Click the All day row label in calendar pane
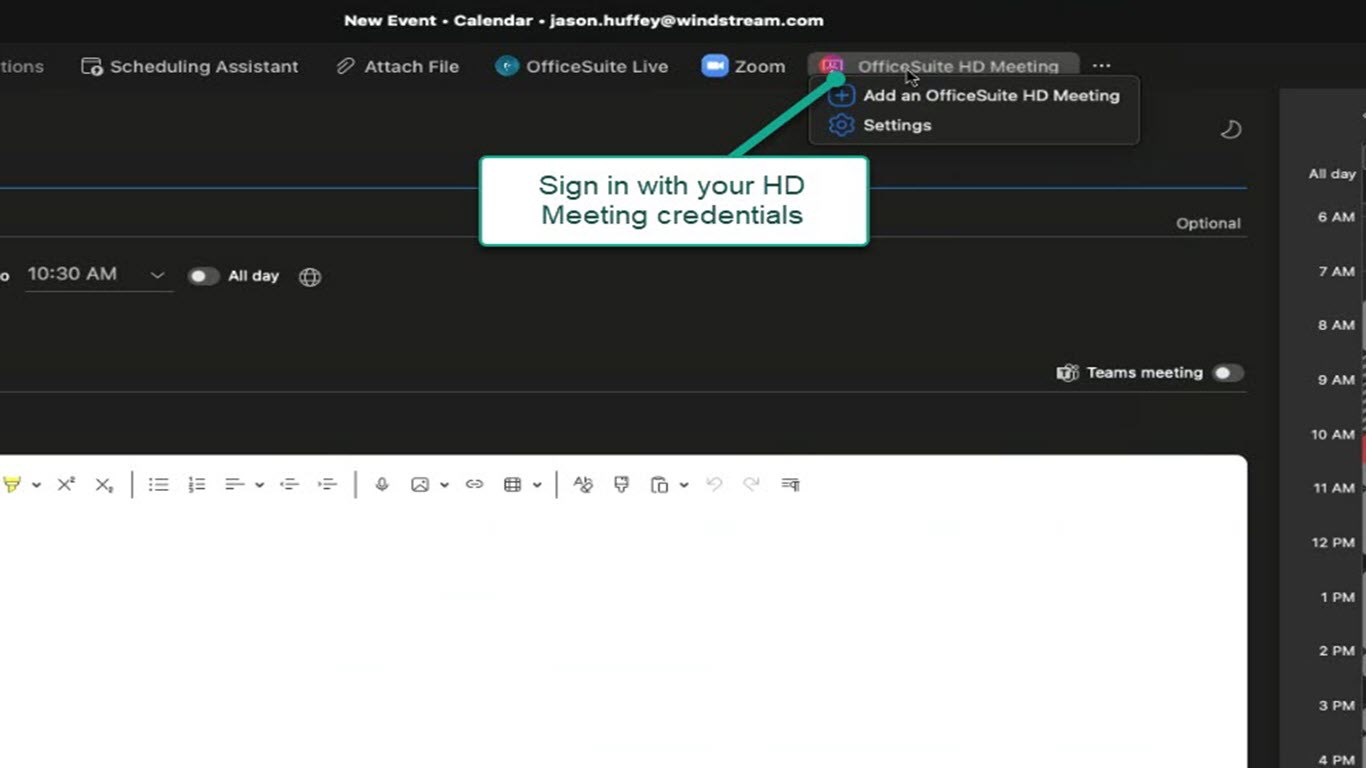The width and height of the screenshot is (1366, 768). pos(1332,174)
